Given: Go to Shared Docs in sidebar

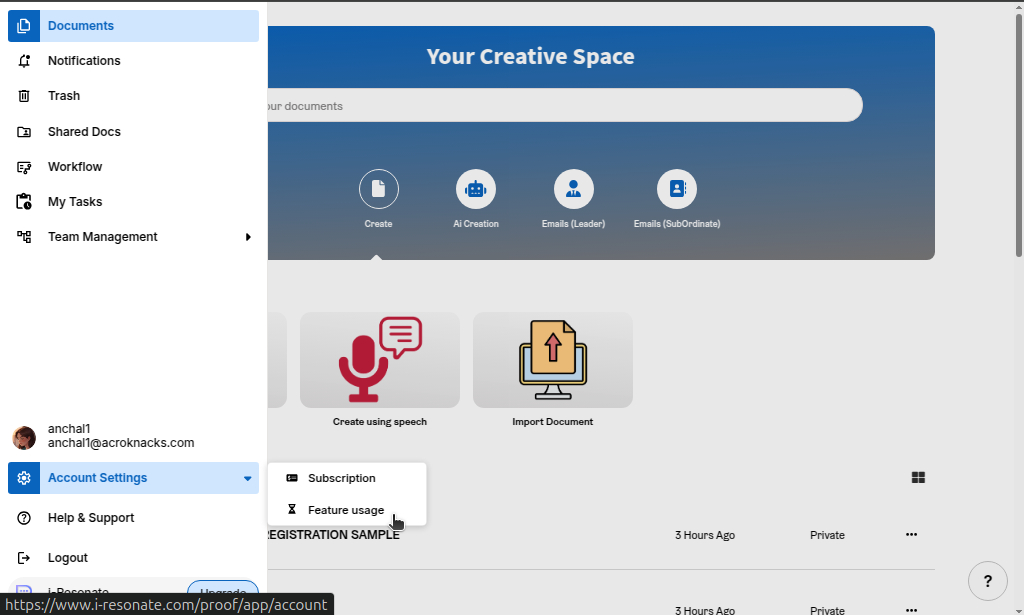Looking at the screenshot, I should pyautogui.click(x=84, y=132).
